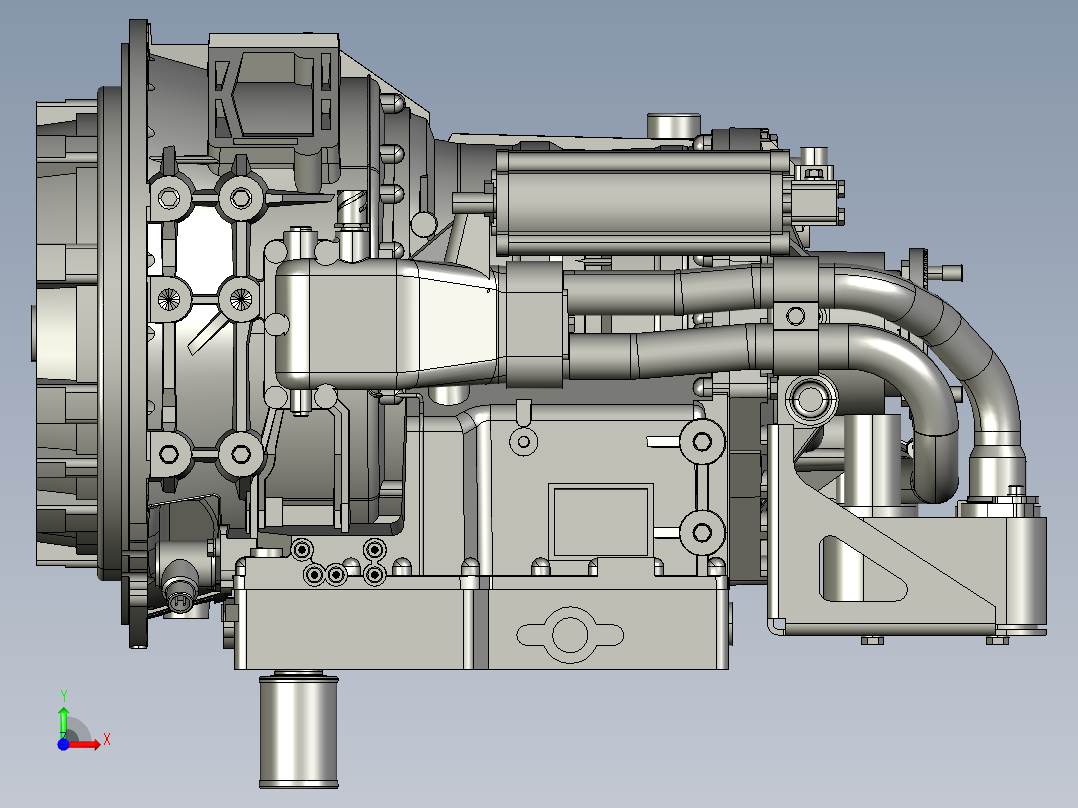Select the large circular flywheel flange

138,334
